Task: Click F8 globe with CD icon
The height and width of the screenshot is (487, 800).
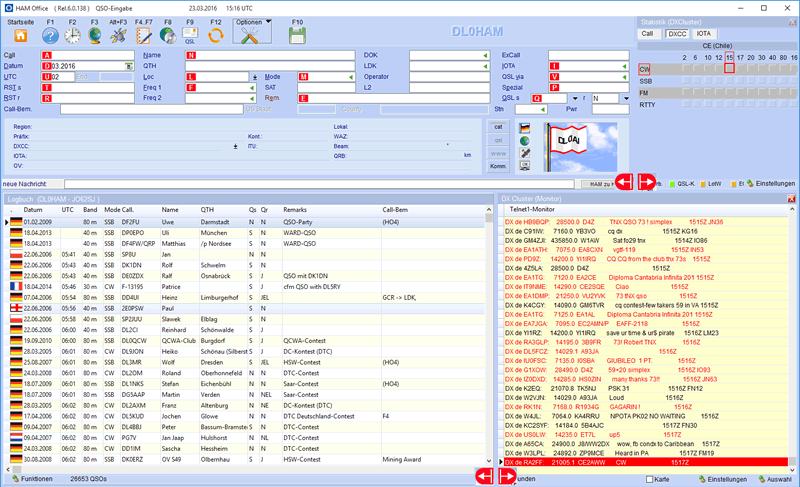Action: tap(168, 36)
